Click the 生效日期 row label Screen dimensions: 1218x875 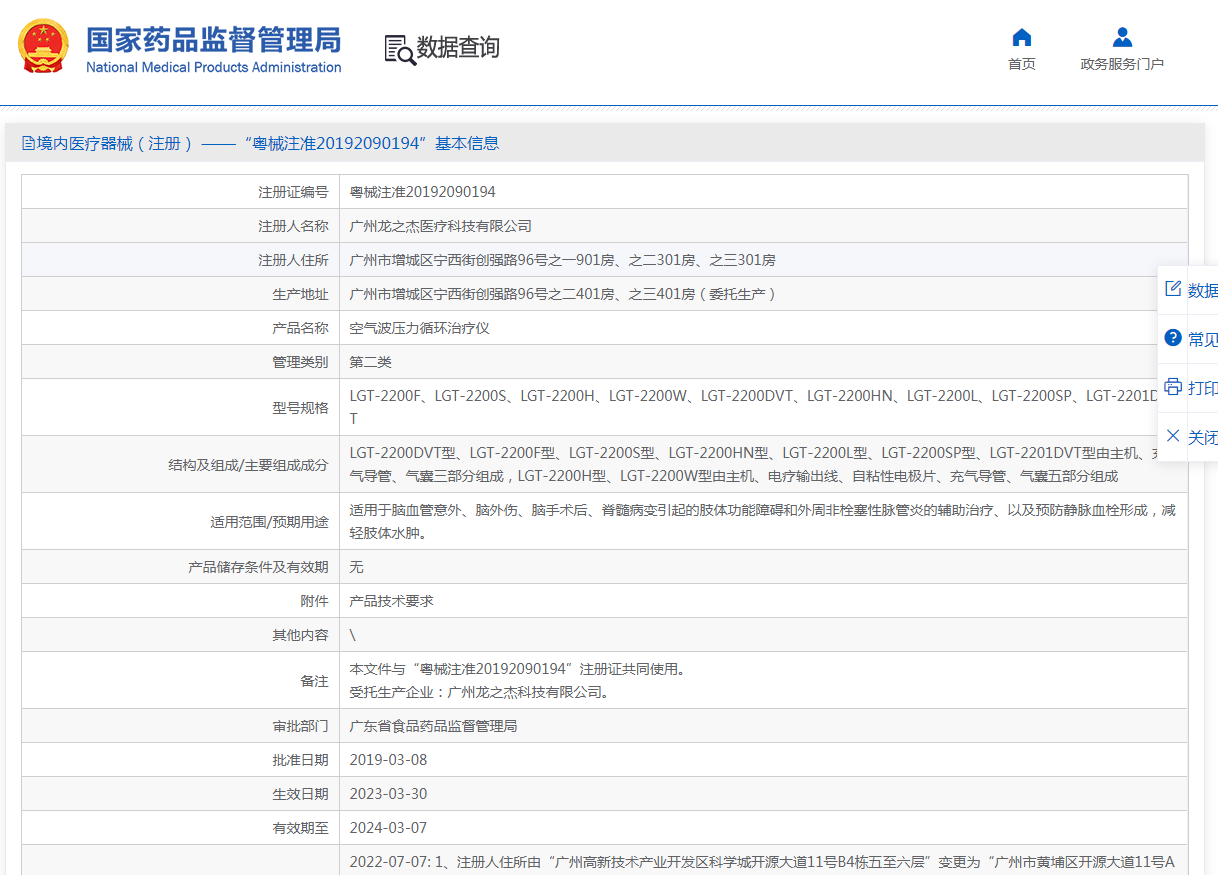[300, 794]
